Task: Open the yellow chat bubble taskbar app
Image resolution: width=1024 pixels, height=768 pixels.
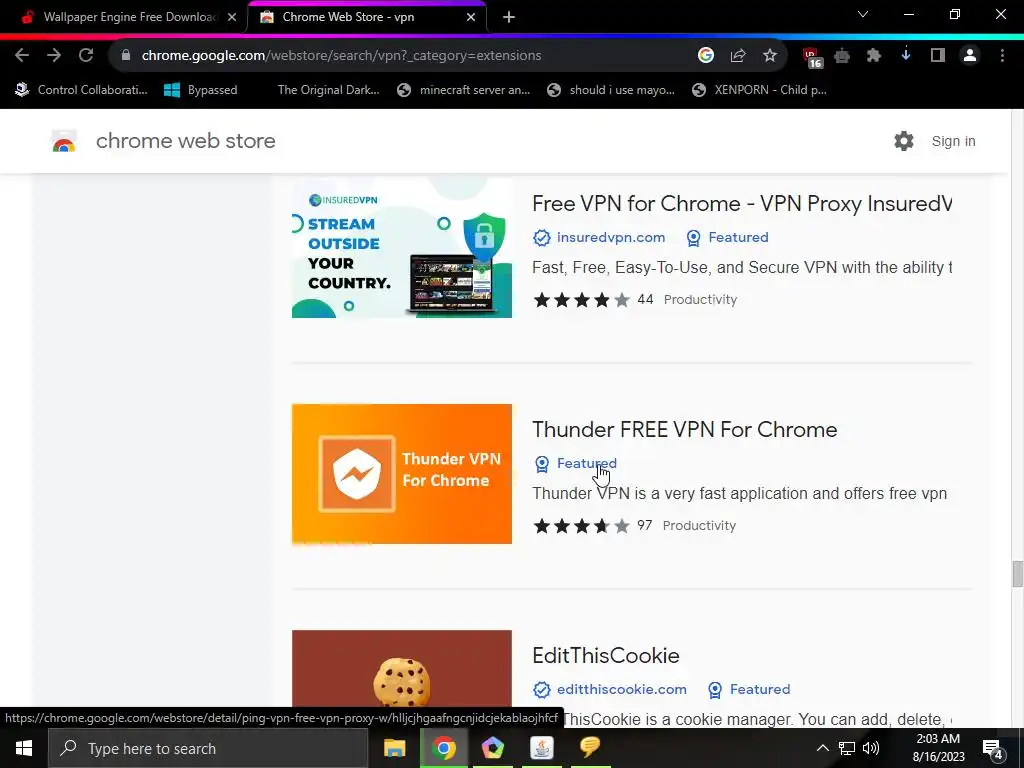Action: click(590, 748)
